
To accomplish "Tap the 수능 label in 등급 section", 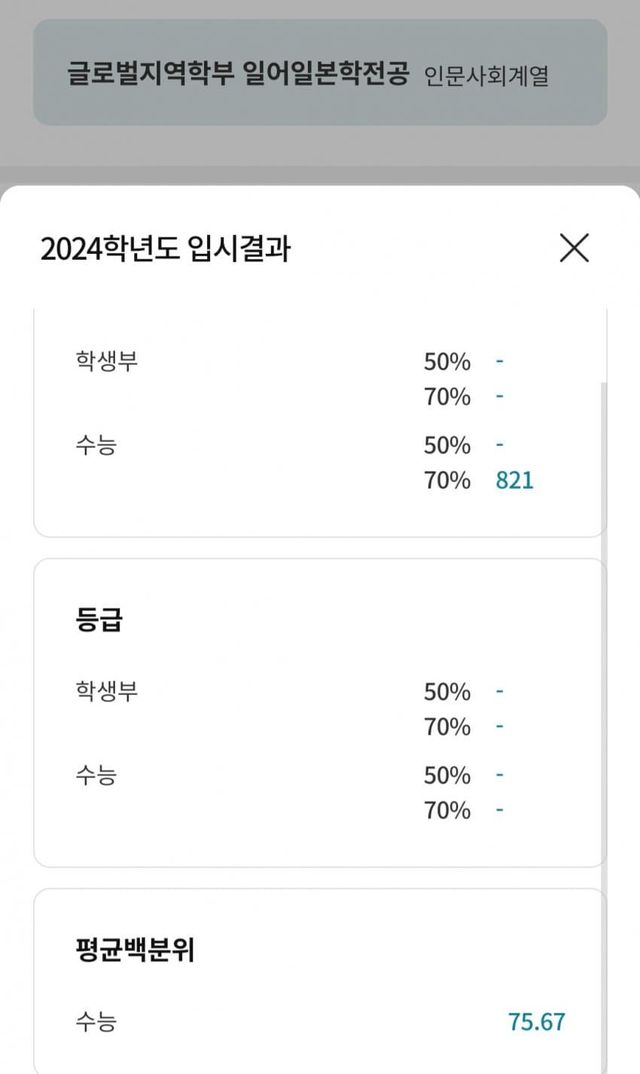I will [95, 775].
